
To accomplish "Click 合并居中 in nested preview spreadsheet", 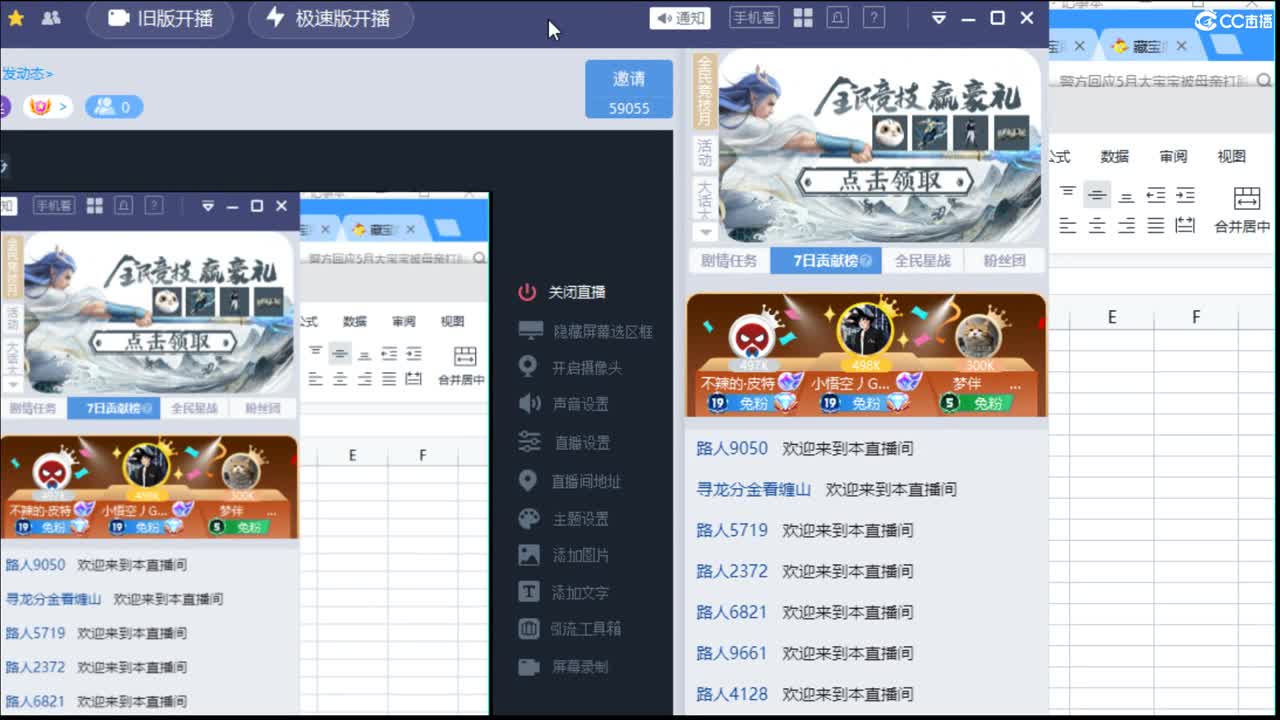I will (x=461, y=366).
